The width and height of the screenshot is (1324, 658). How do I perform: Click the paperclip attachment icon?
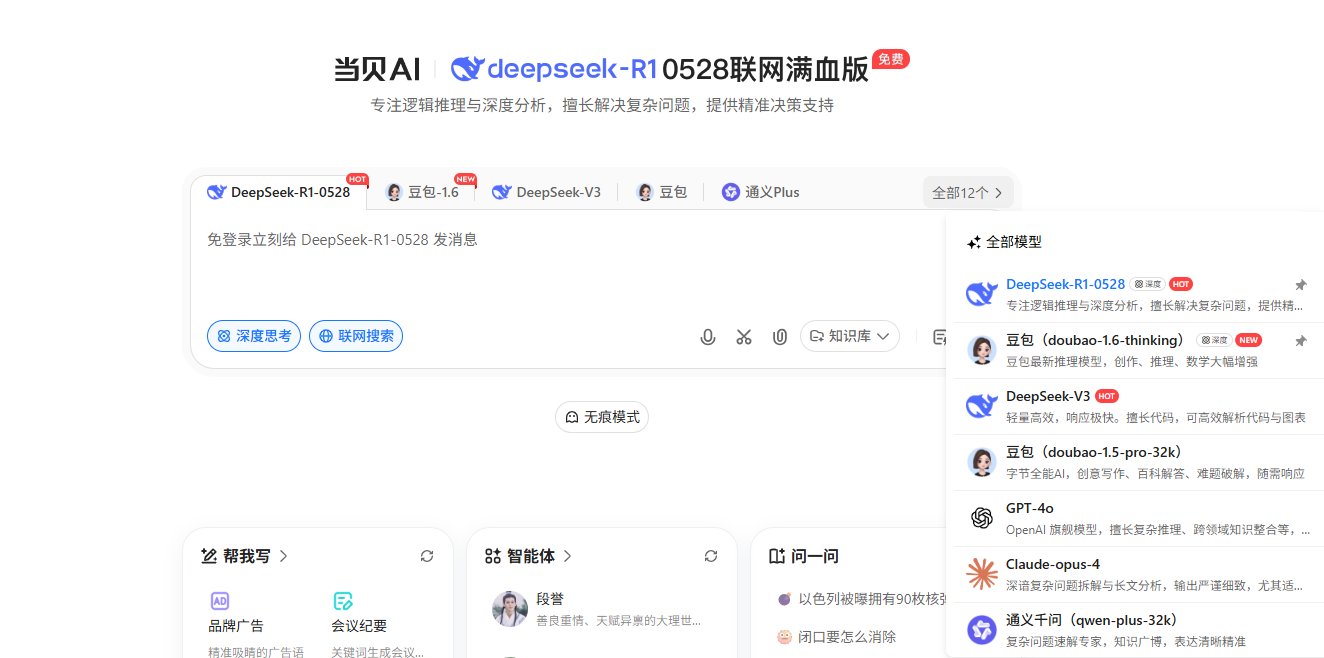click(779, 337)
